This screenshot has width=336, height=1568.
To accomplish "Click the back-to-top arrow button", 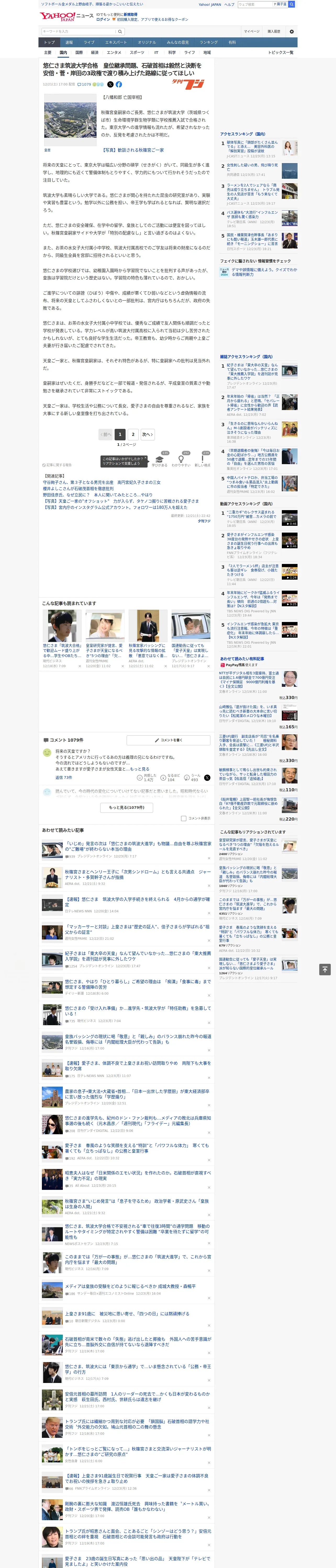I will [x=325, y=970].
